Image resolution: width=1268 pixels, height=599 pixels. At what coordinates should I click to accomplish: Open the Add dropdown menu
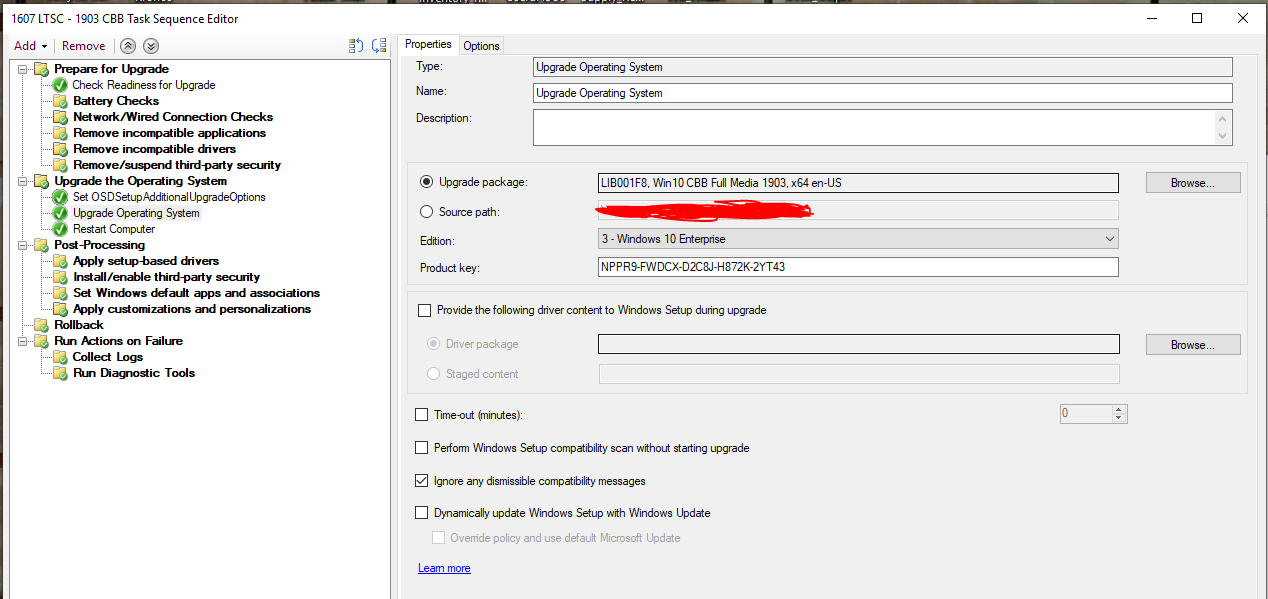pos(30,46)
